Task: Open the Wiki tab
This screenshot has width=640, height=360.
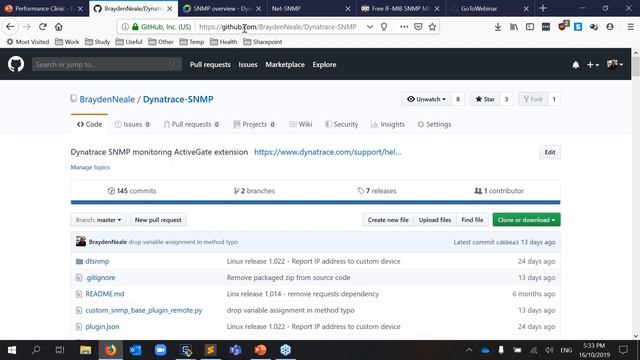Action: click(301, 124)
